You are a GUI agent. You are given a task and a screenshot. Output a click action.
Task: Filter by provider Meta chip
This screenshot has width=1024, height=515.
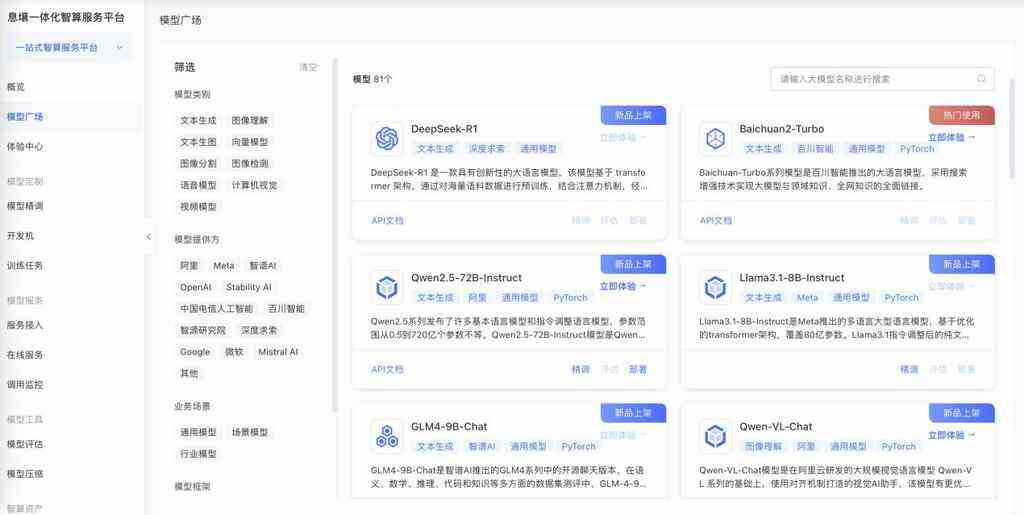224,266
